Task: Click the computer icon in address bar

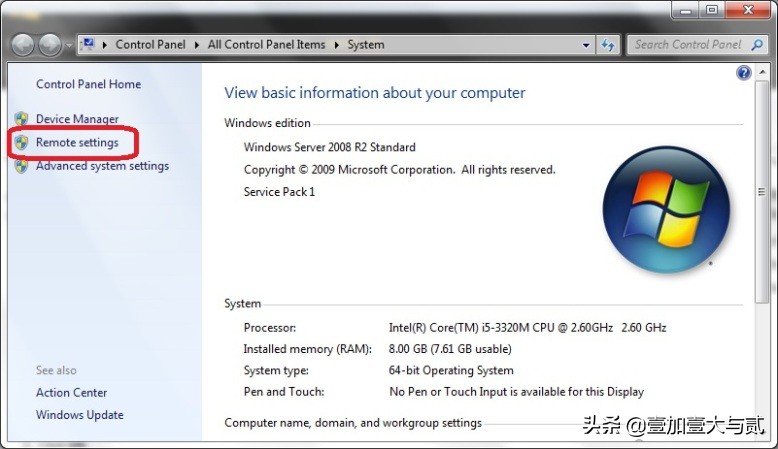Action: tap(89, 44)
